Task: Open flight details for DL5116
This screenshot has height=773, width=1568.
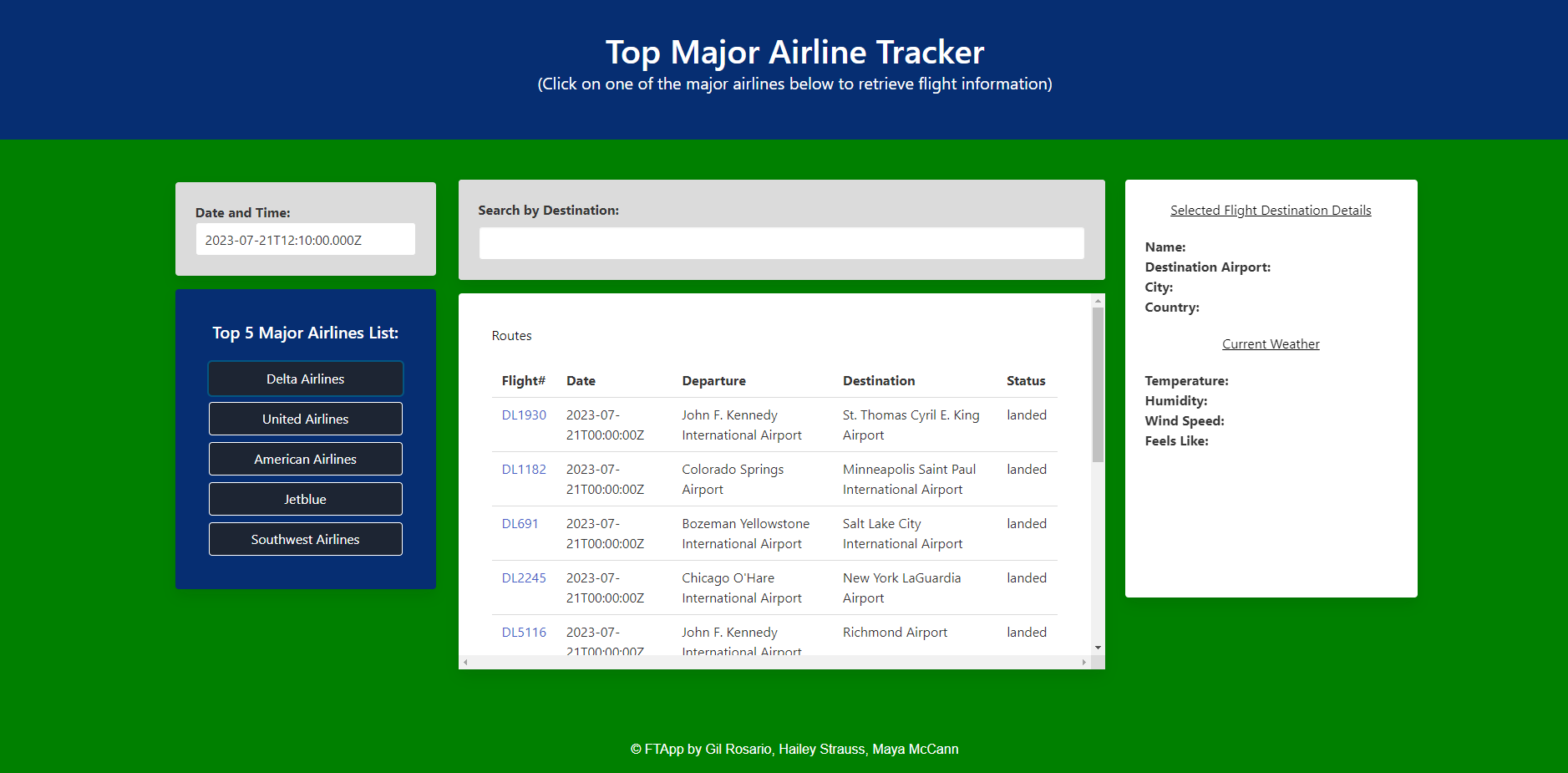Action: [x=523, y=632]
